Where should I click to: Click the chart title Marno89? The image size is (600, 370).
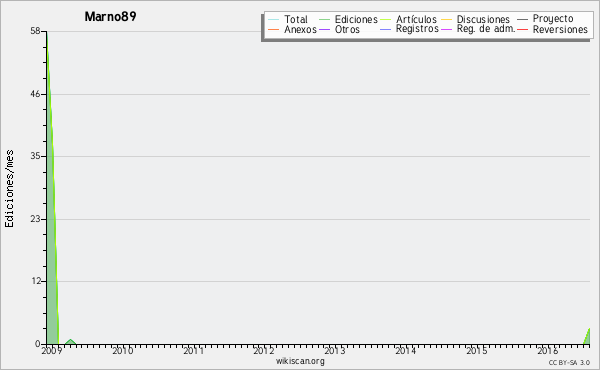click(110, 16)
